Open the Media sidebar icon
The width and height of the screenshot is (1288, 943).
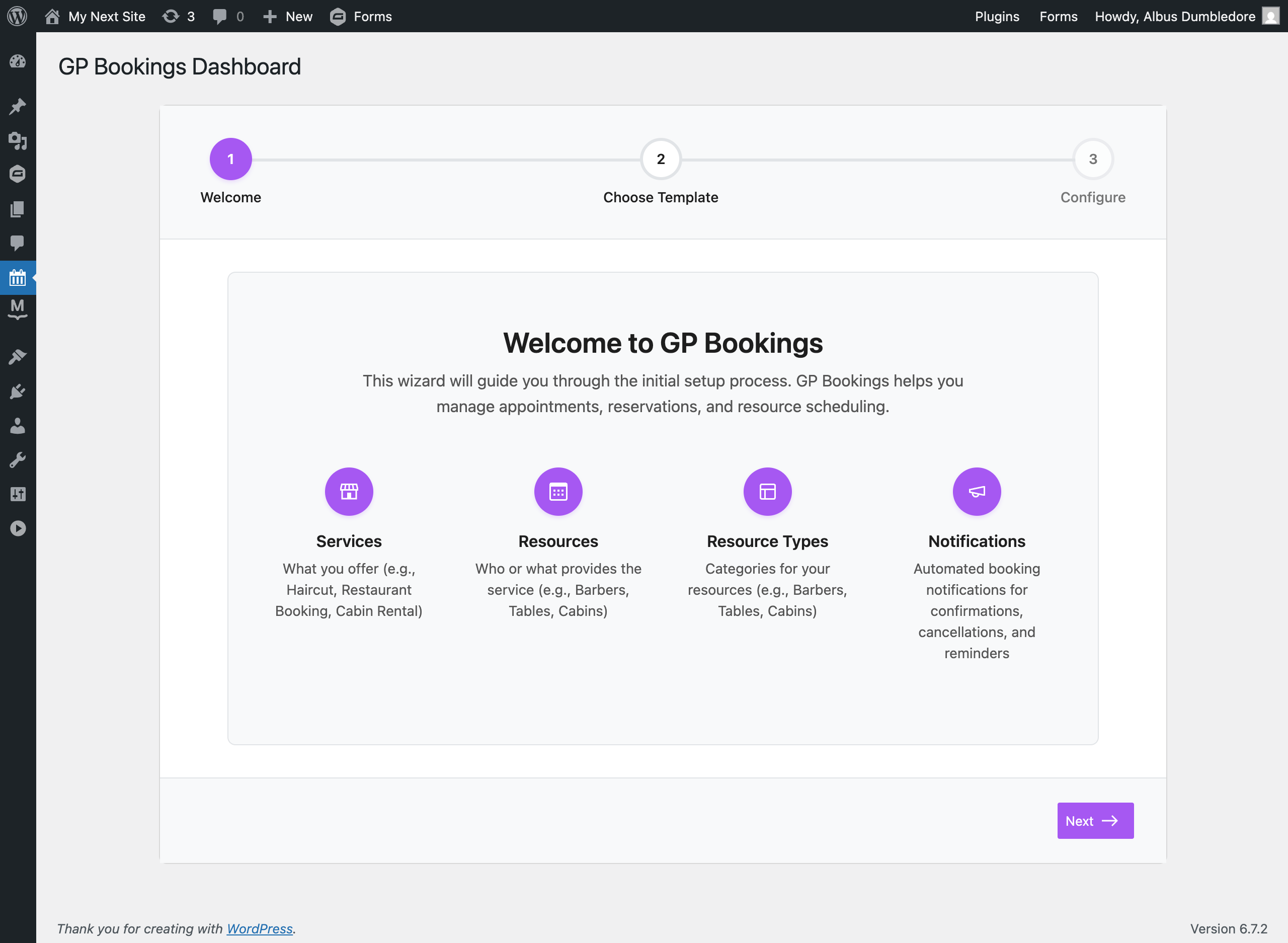[18, 140]
